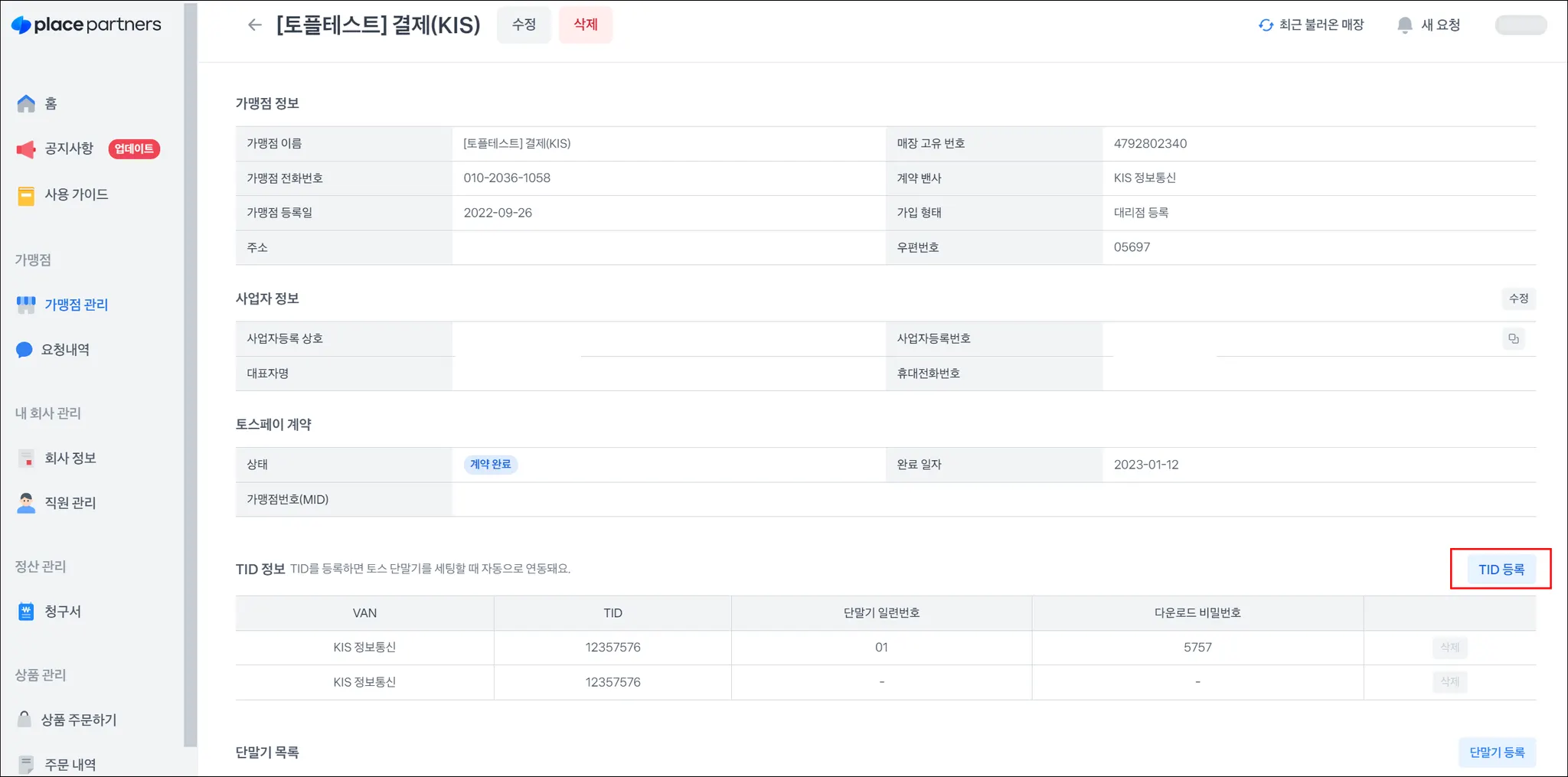Click the 청구서 invoice icon

click(x=26, y=612)
